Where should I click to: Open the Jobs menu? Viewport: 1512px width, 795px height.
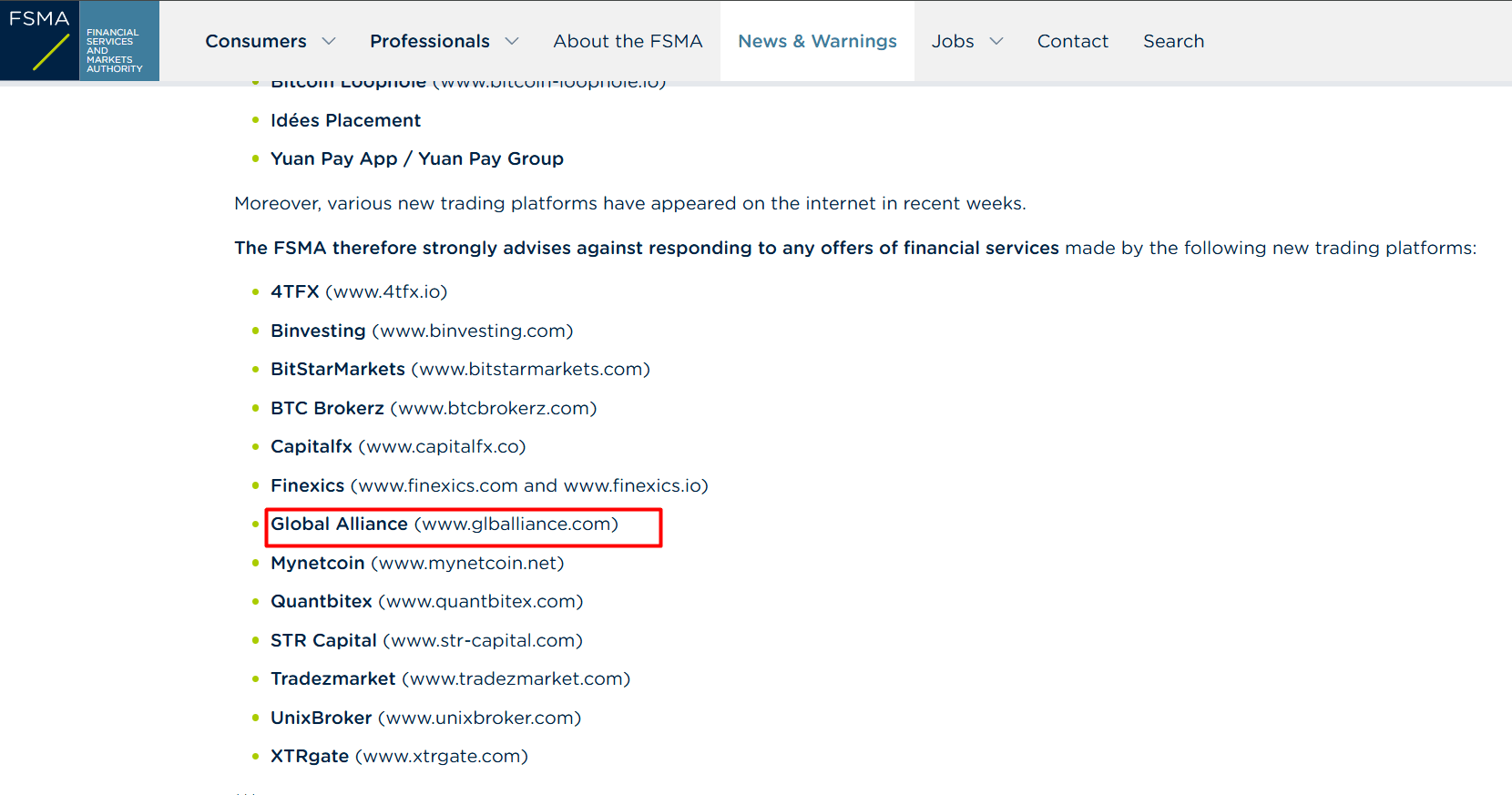pyautogui.click(x=953, y=41)
